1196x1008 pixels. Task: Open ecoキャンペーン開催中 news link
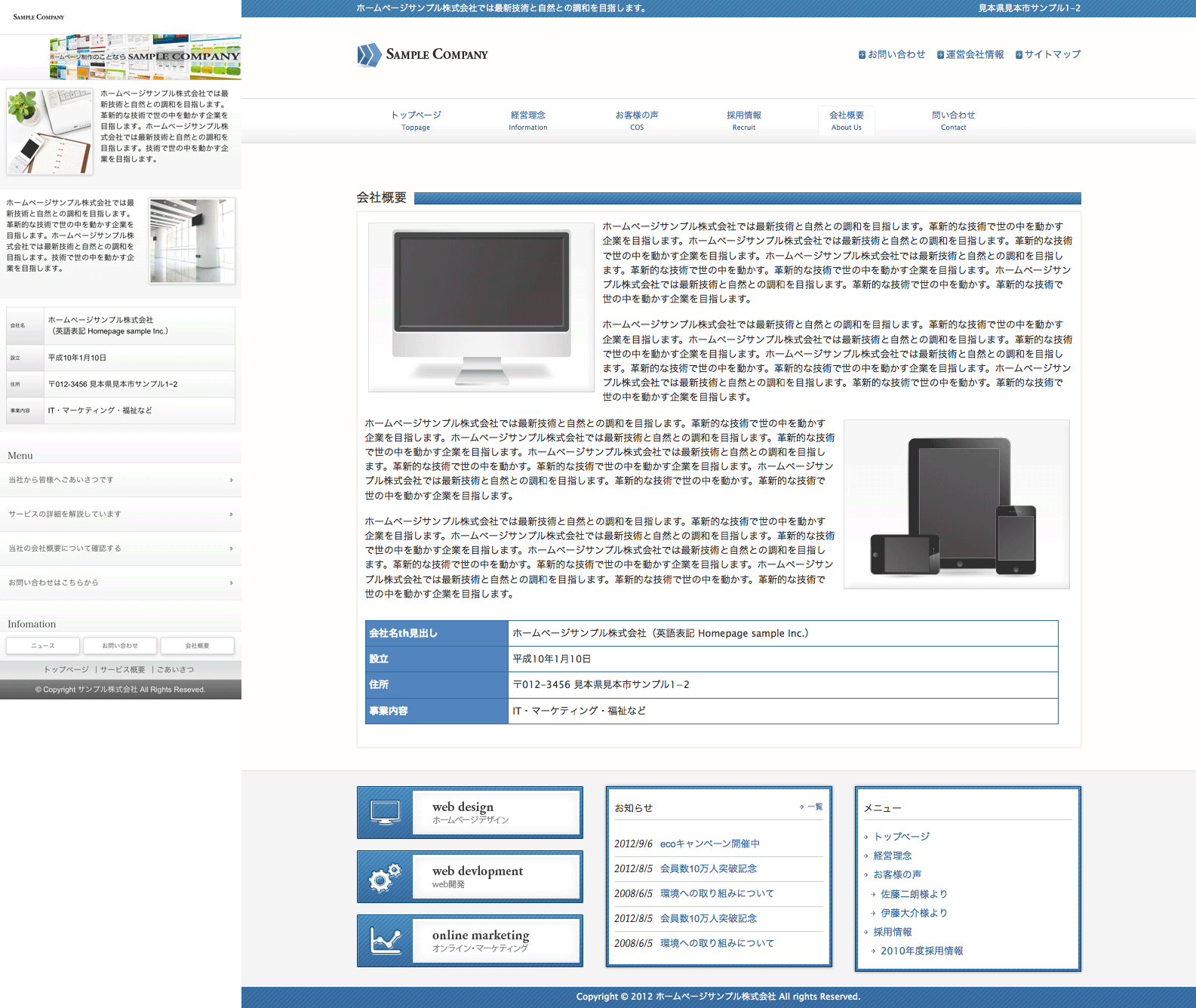pyautogui.click(x=709, y=844)
